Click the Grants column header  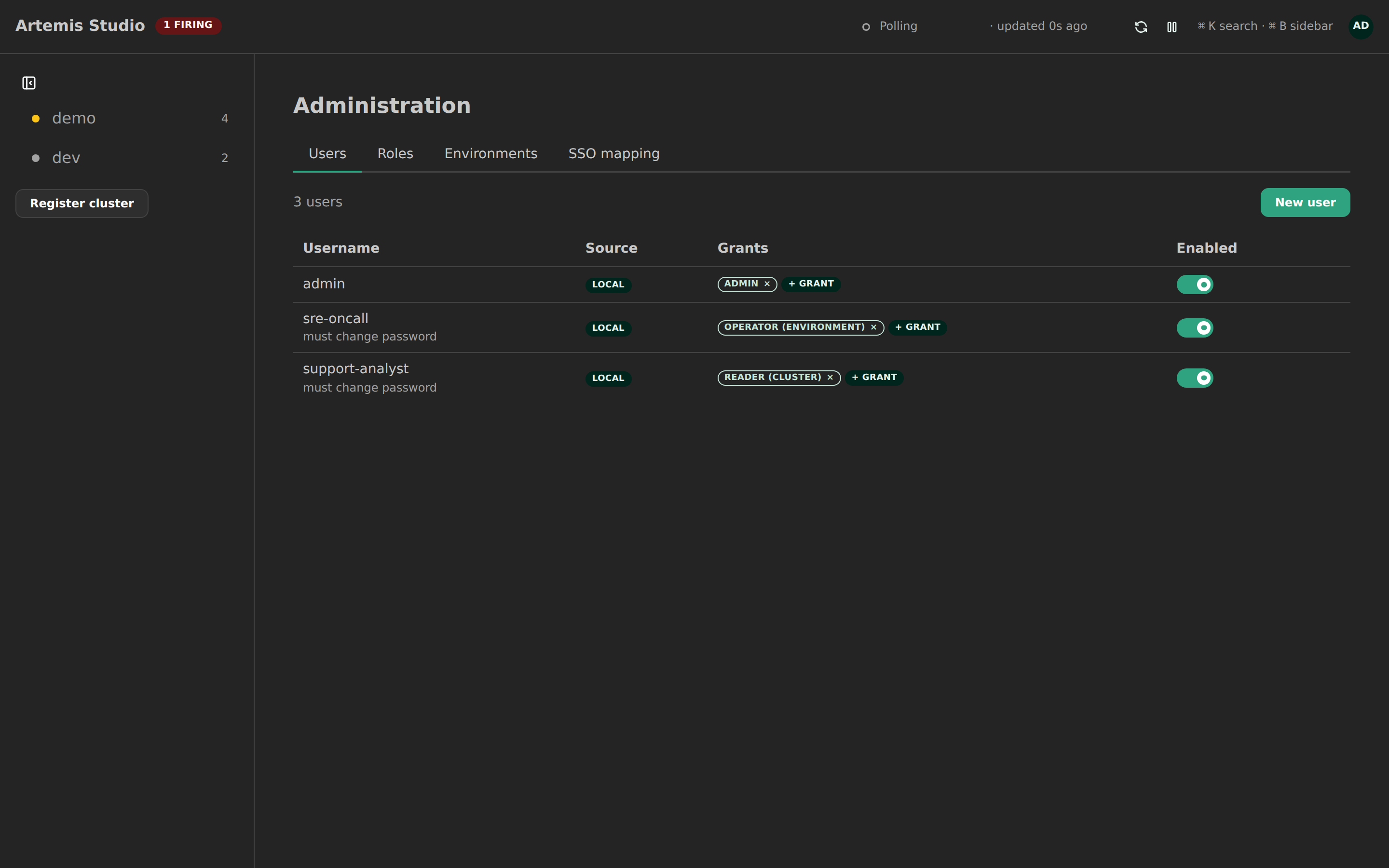pos(742,248)
